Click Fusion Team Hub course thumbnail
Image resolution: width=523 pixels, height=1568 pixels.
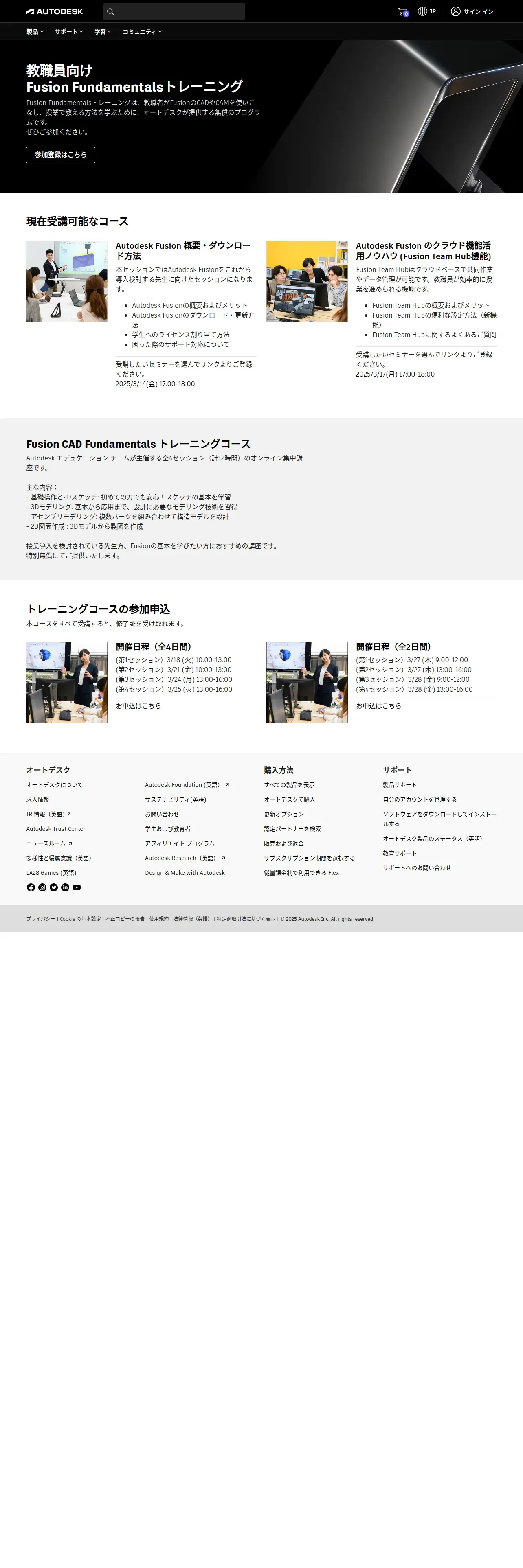pos(307,281)
